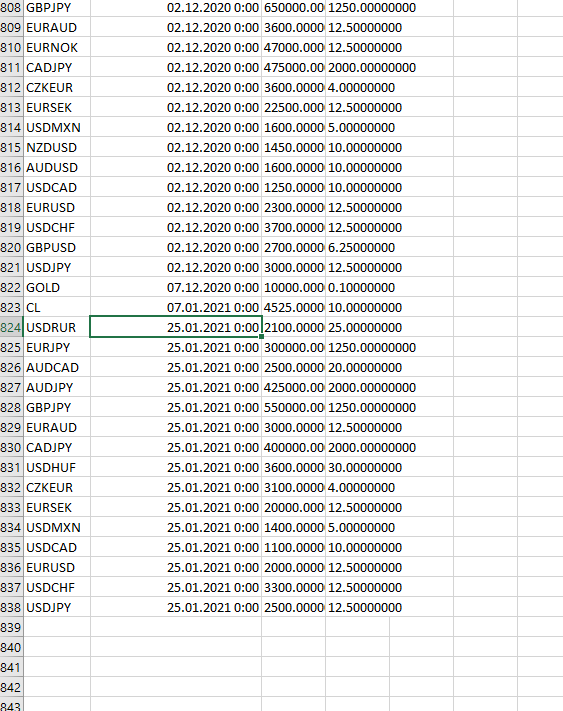Click the 4525.0000 value cell

pyautogui.click(x=293, y=307)
